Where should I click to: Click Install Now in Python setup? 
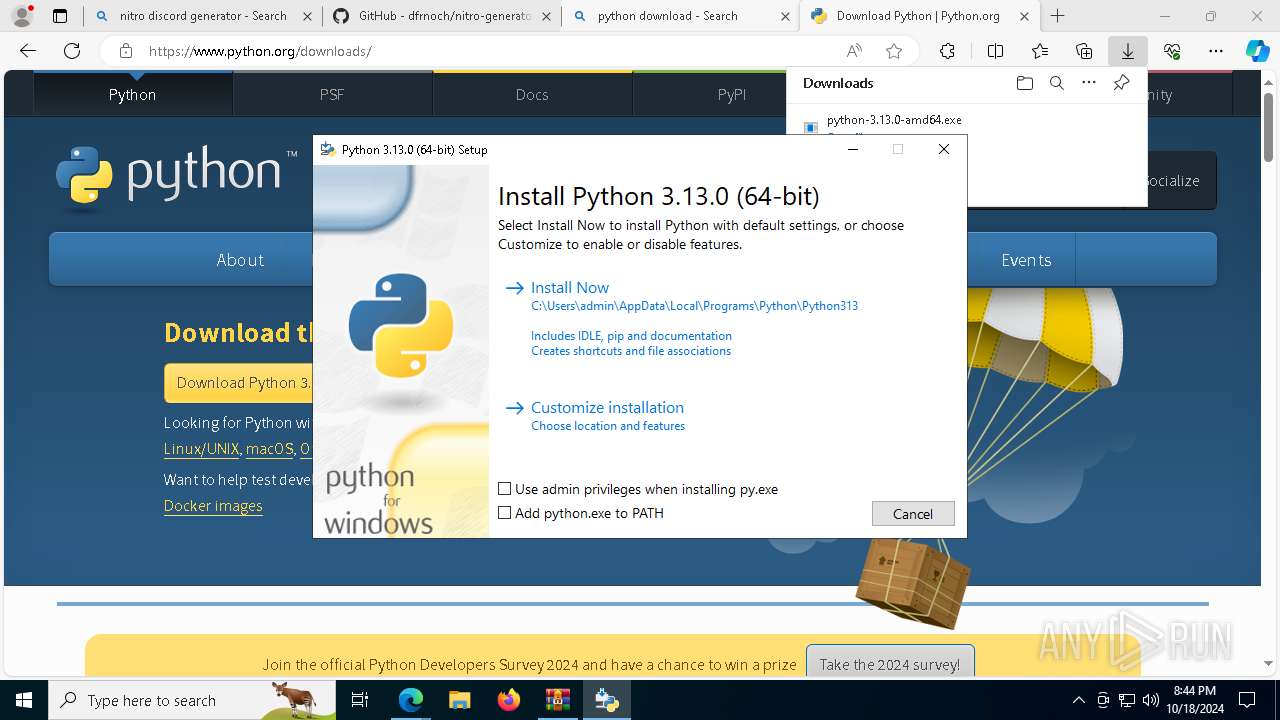point(570,287)
